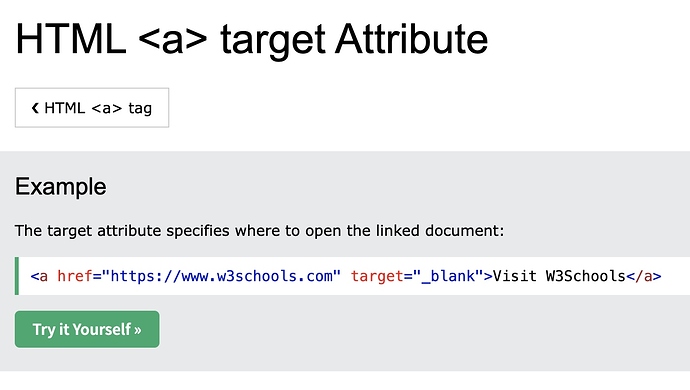Open the Try it Yourself editor
This screenshot has height=390, width=690.
coord(87,329)
